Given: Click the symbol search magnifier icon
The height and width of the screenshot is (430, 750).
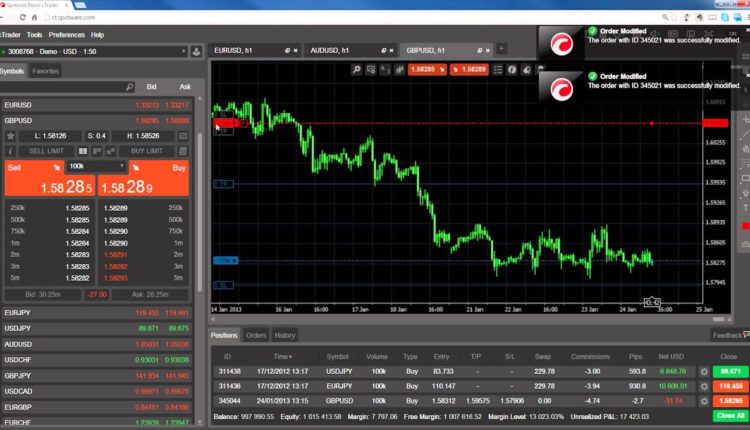Looking at the screenshot, I should click(129, 87).
